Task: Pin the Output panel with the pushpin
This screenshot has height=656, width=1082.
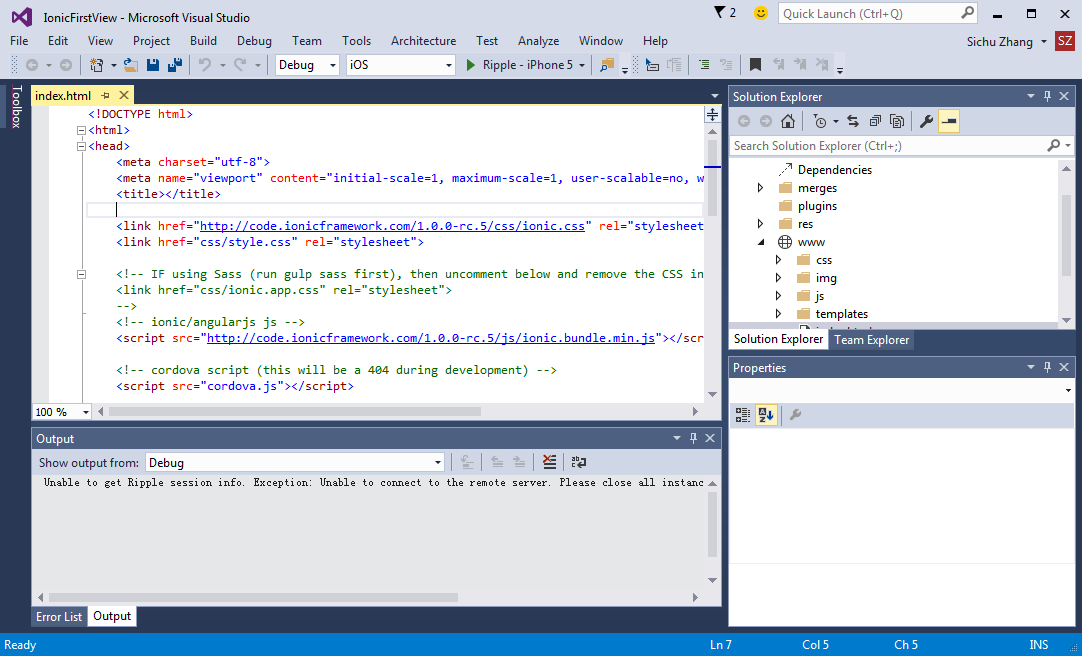Action: [x=694, y=438]
